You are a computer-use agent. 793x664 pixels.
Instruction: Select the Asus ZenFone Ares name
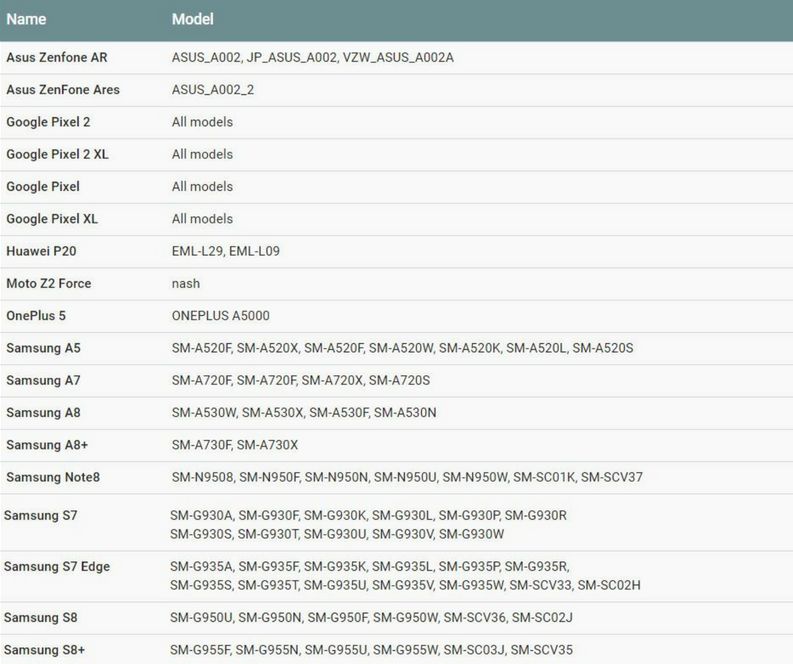click(x=63, y=90)
